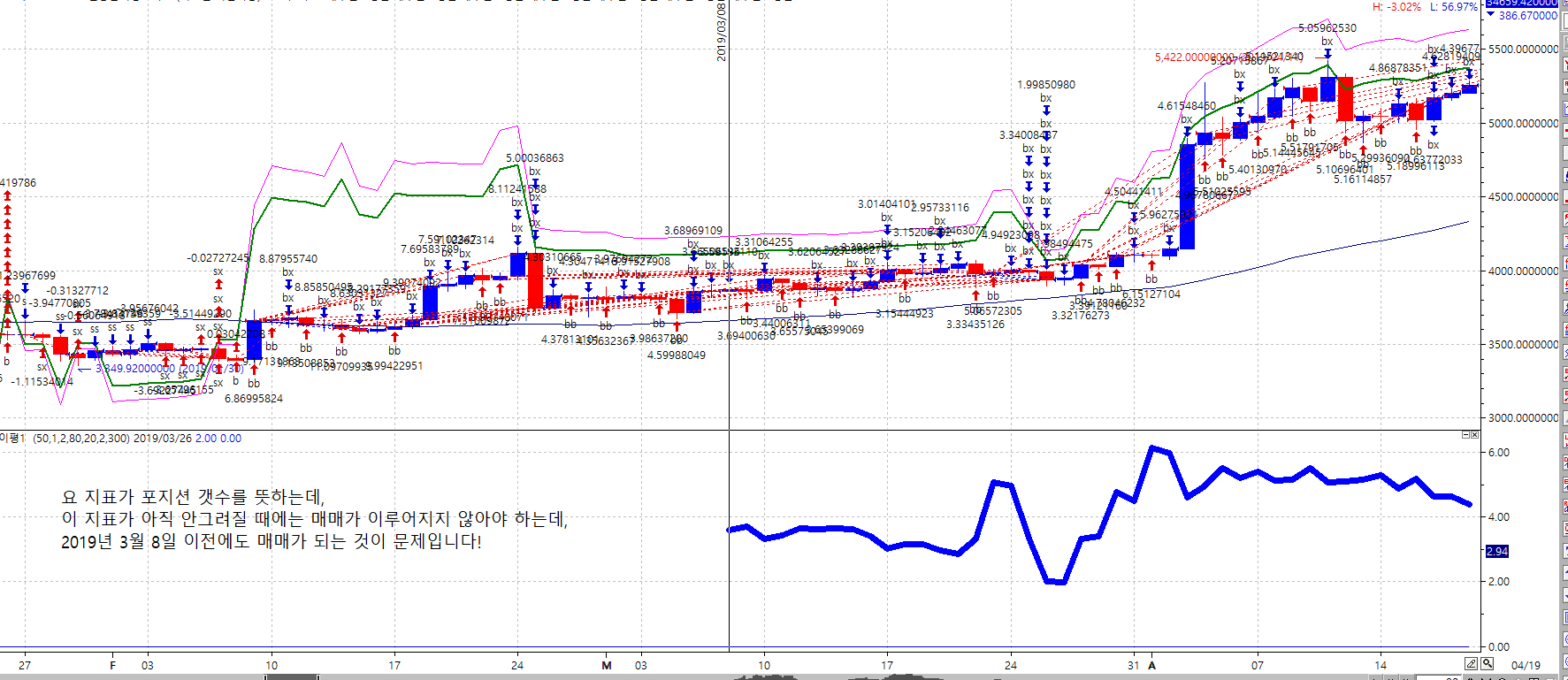Click the horizontal scrollbar thumb at bottom

pos(292,677)
